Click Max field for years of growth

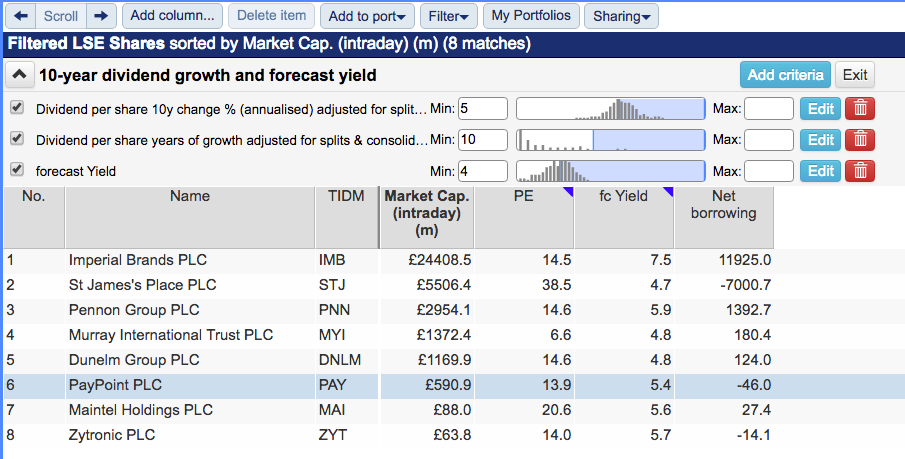pos(769,140)
